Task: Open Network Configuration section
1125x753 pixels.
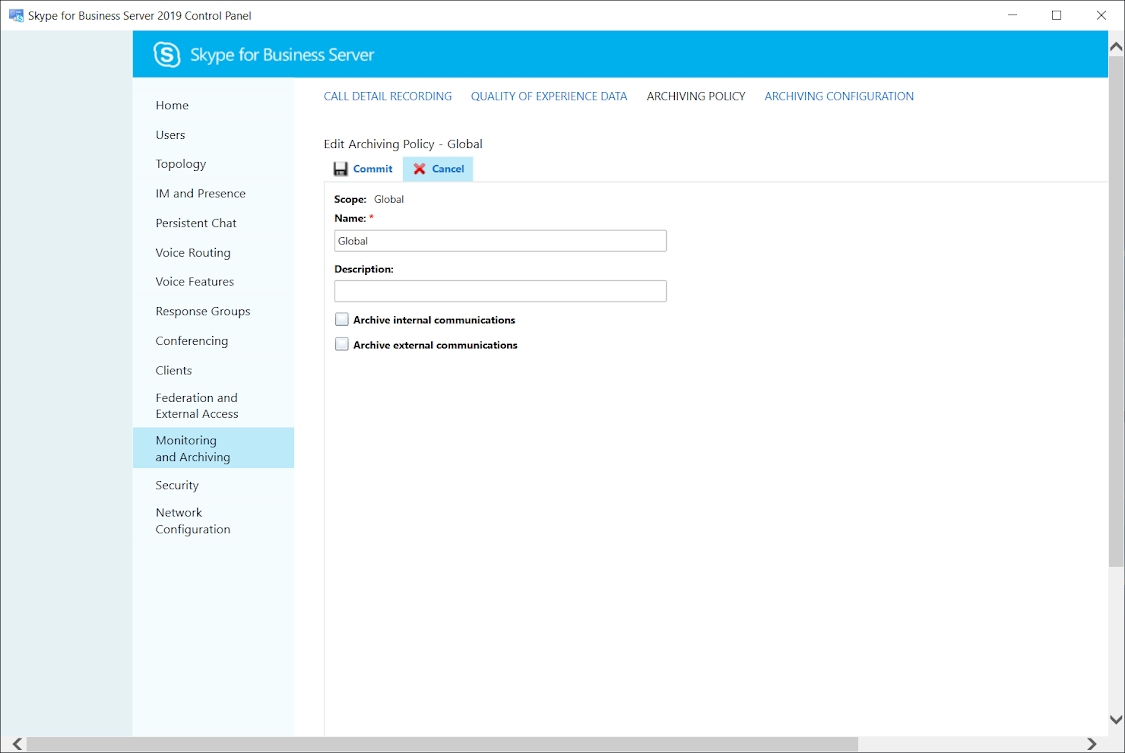Action: [x=193, y=521]
